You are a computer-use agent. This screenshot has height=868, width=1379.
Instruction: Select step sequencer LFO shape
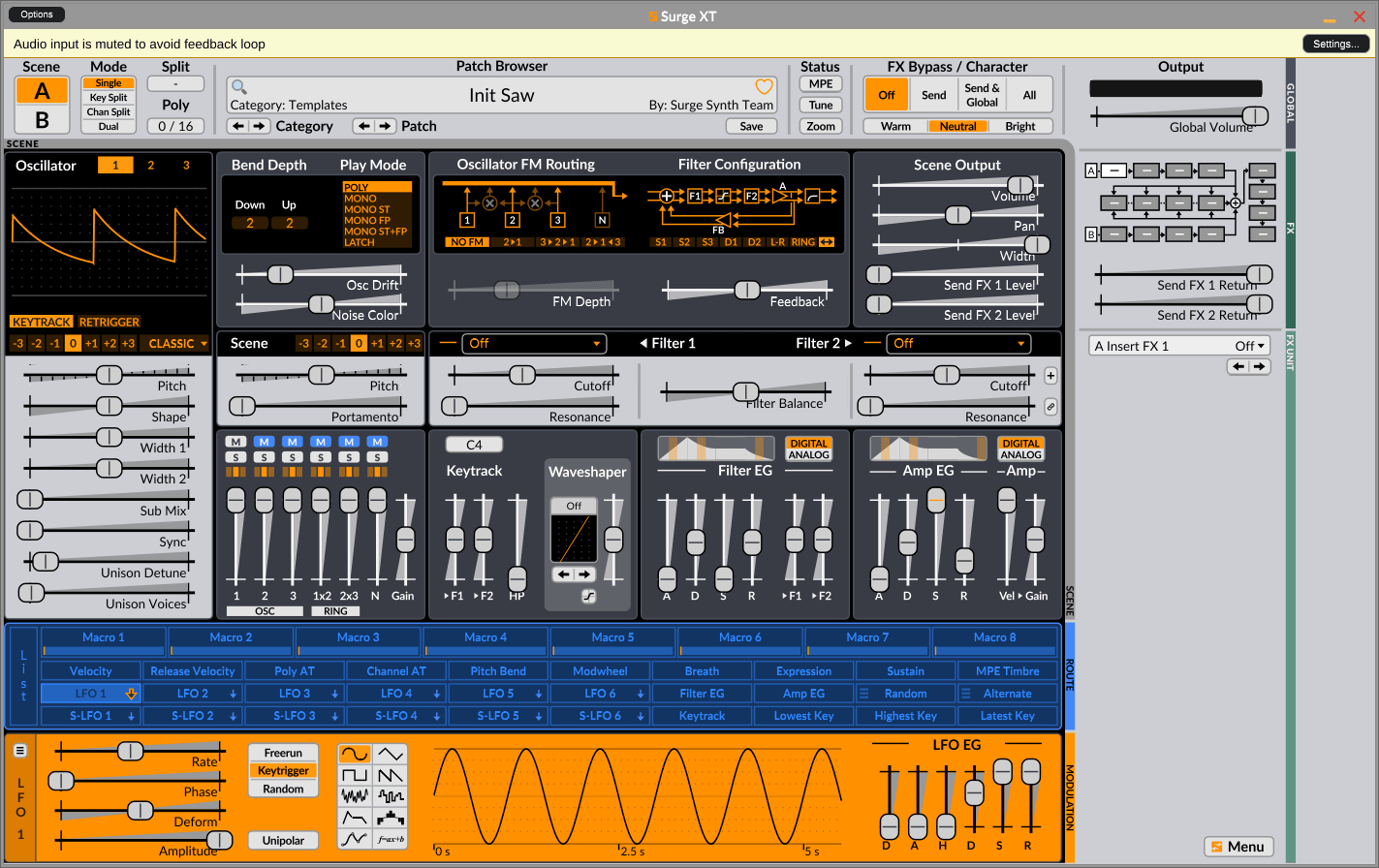[x=391, y=818]
